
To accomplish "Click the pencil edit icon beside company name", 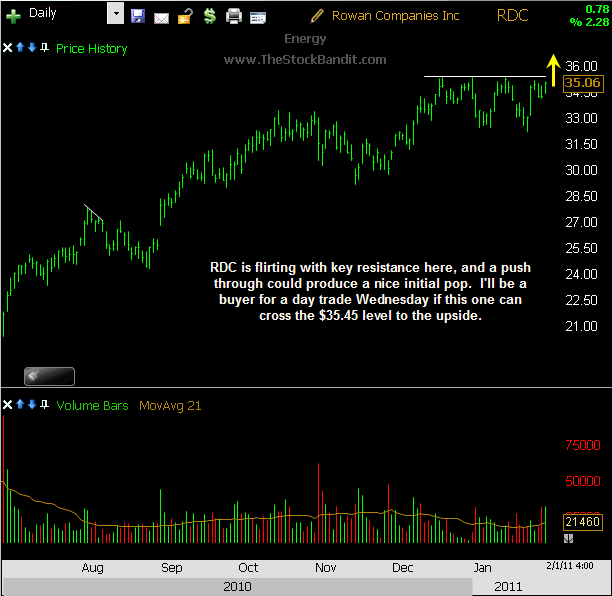I will (317, 15).
